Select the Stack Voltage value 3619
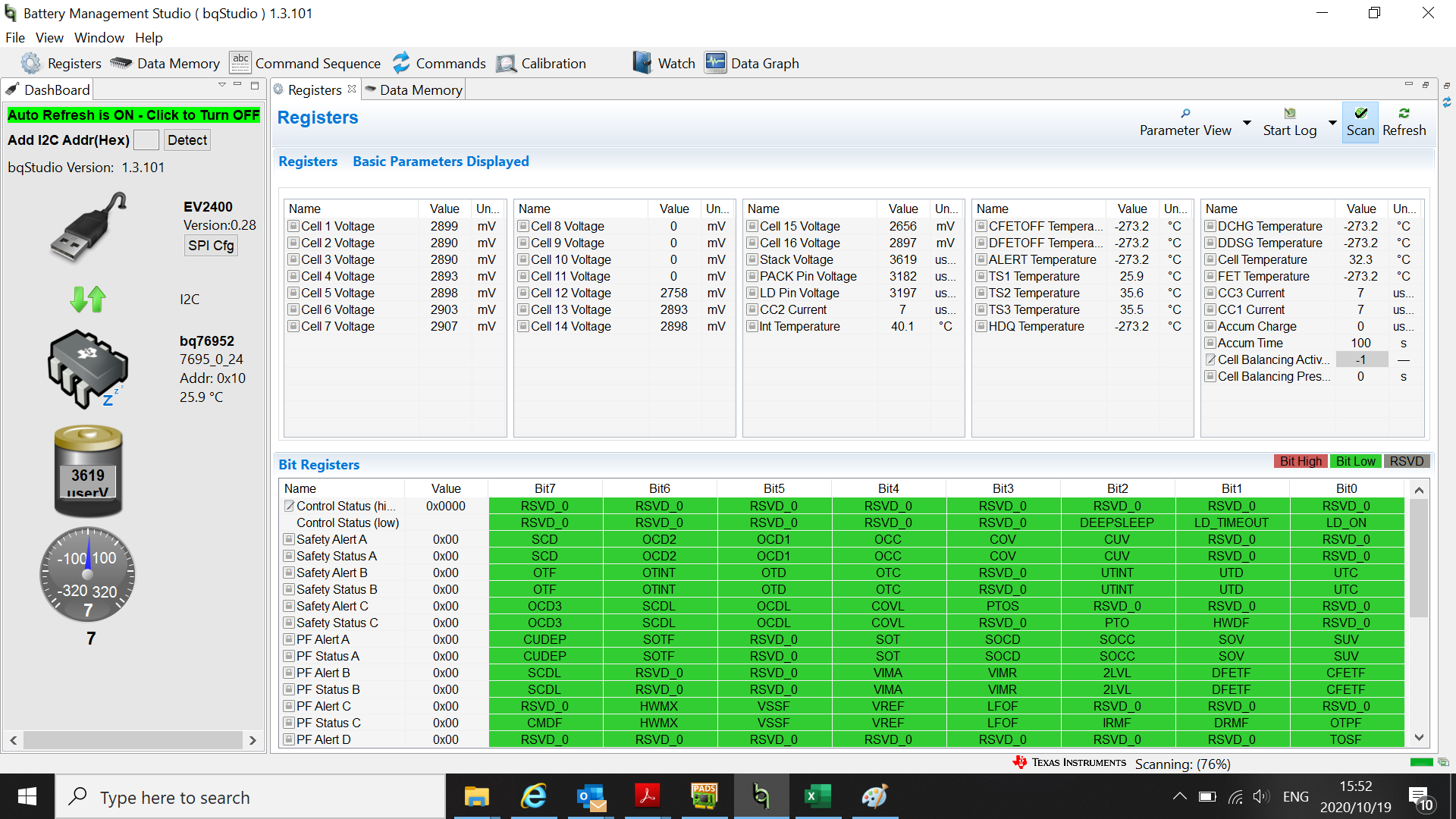 (x=902, y=259)
